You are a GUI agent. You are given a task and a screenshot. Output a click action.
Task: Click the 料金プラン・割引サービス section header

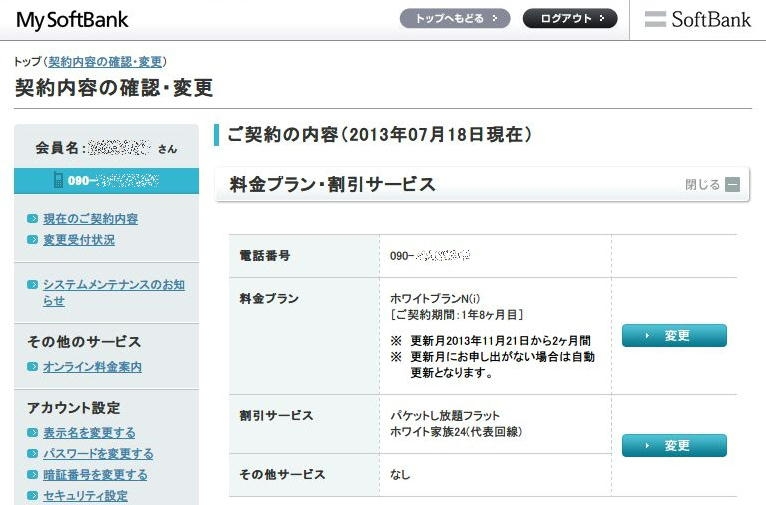482,185
